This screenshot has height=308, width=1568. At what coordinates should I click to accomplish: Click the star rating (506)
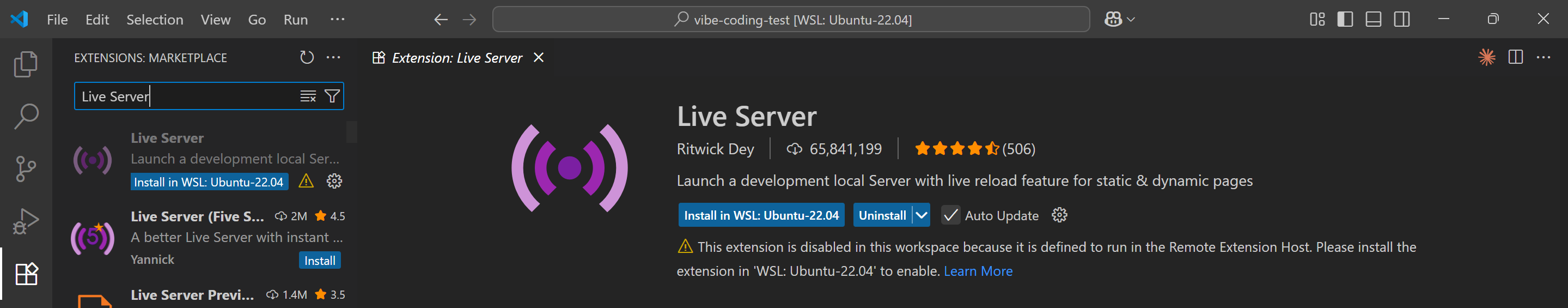coord(974,148)
